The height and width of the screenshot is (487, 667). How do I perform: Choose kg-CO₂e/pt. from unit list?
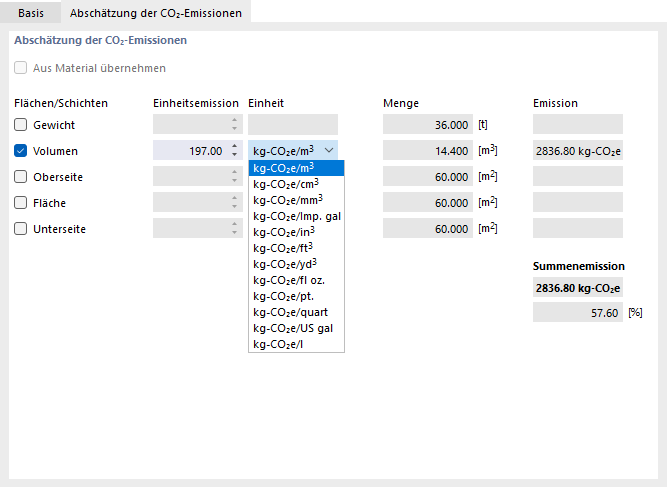[x=296, y=296]
